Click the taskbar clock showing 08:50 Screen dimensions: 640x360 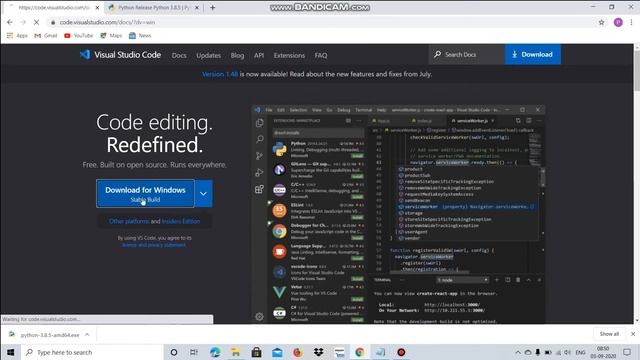coord(603,352)
